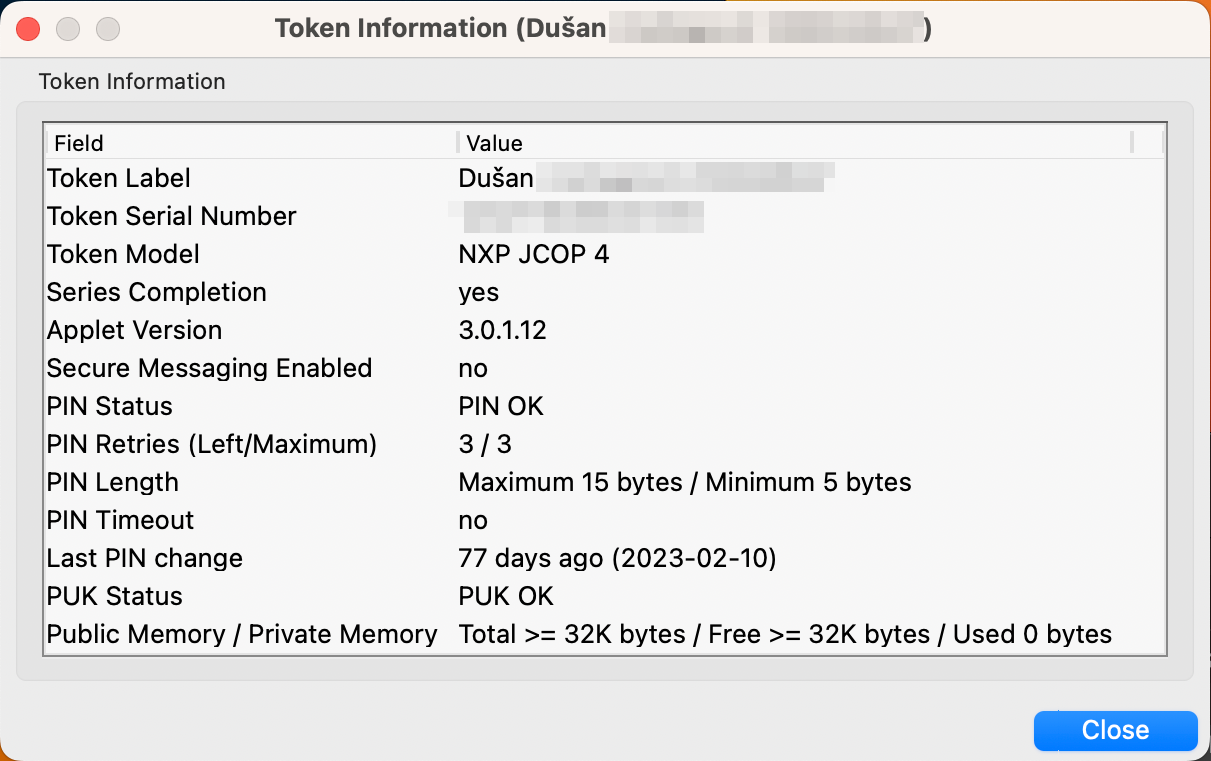Click the dialog title bar text
1211x761 pixels.
click(600, 28)
